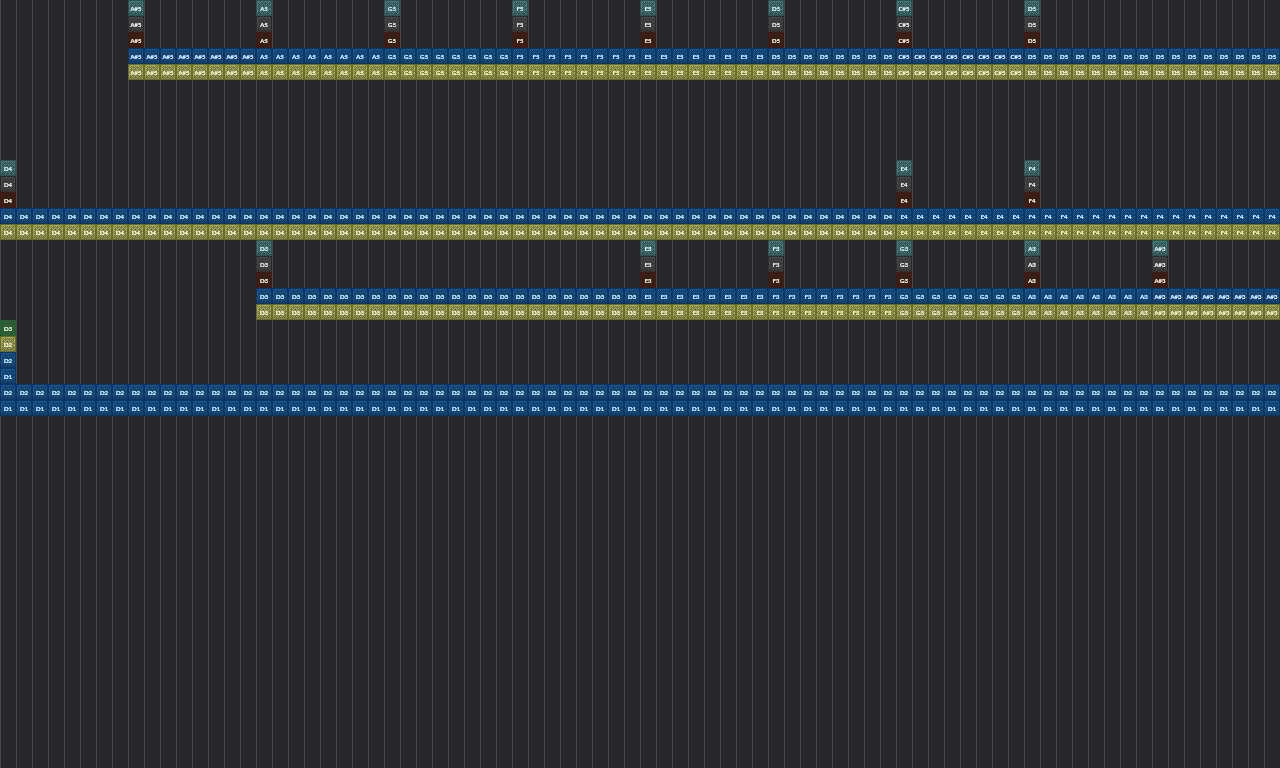This screenshot has width=1280, height=768.
Task: Choose the gray C#5 note block
Action: 904,24
